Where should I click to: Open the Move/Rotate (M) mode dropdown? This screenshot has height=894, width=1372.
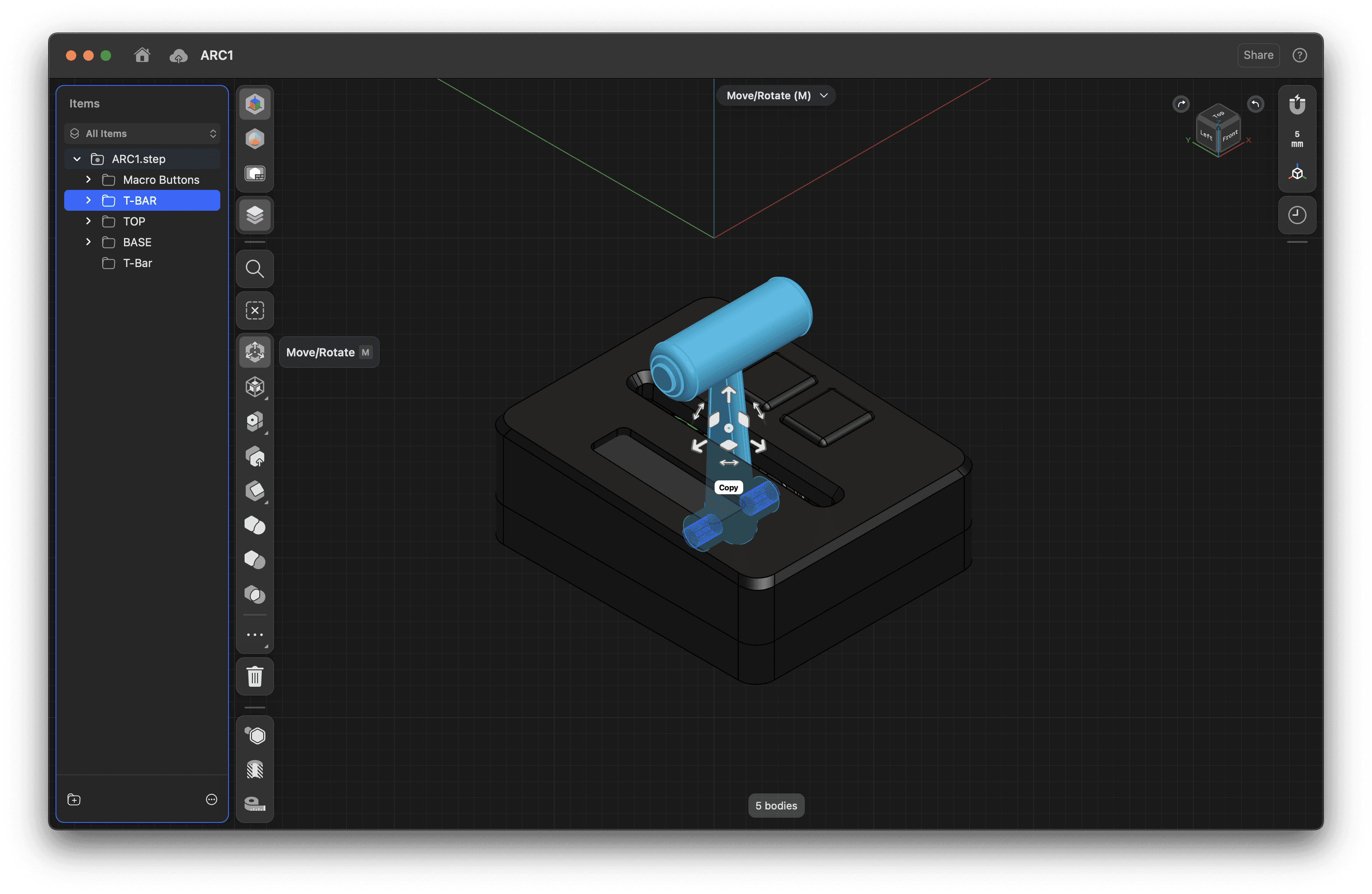pos(776,96)
